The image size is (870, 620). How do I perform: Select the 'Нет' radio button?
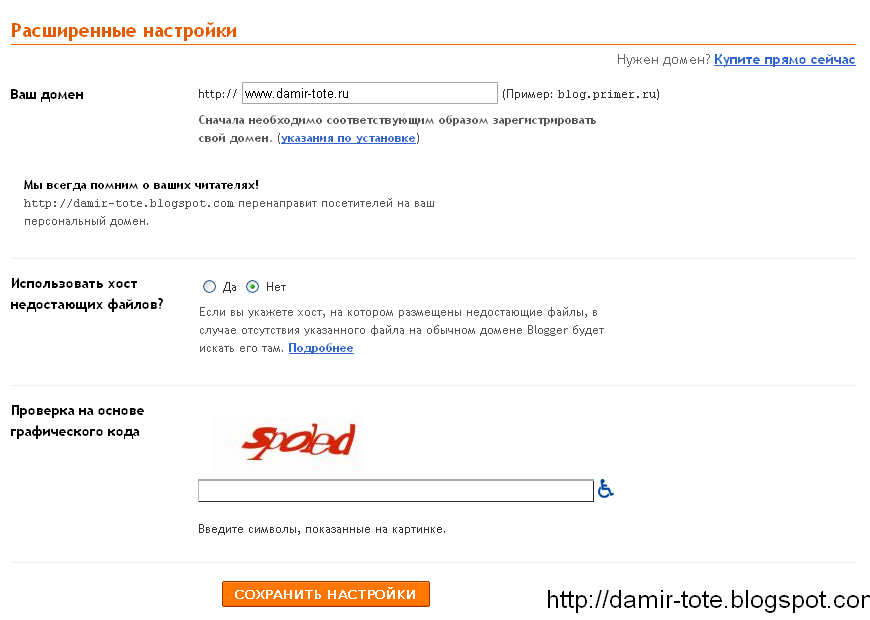(x=252, y=286)
